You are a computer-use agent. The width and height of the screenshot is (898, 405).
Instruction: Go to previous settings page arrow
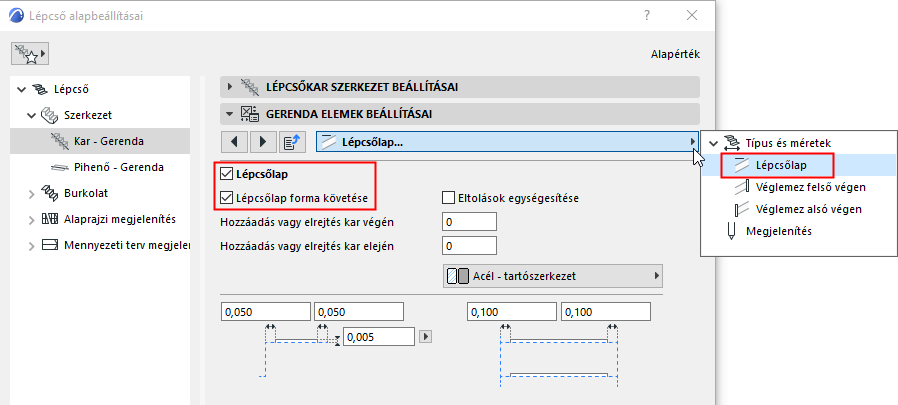pos(235,141)
